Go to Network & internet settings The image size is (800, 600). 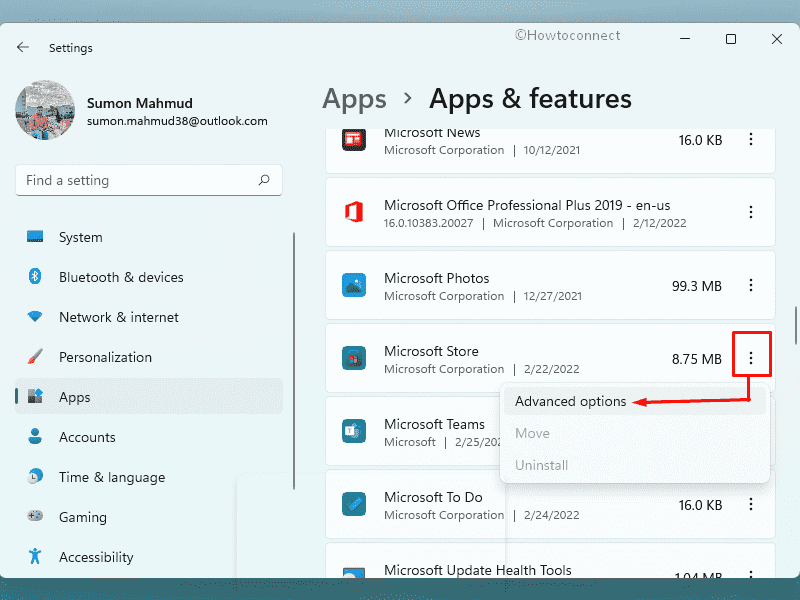pyautogui.click(x=149, y=317)
